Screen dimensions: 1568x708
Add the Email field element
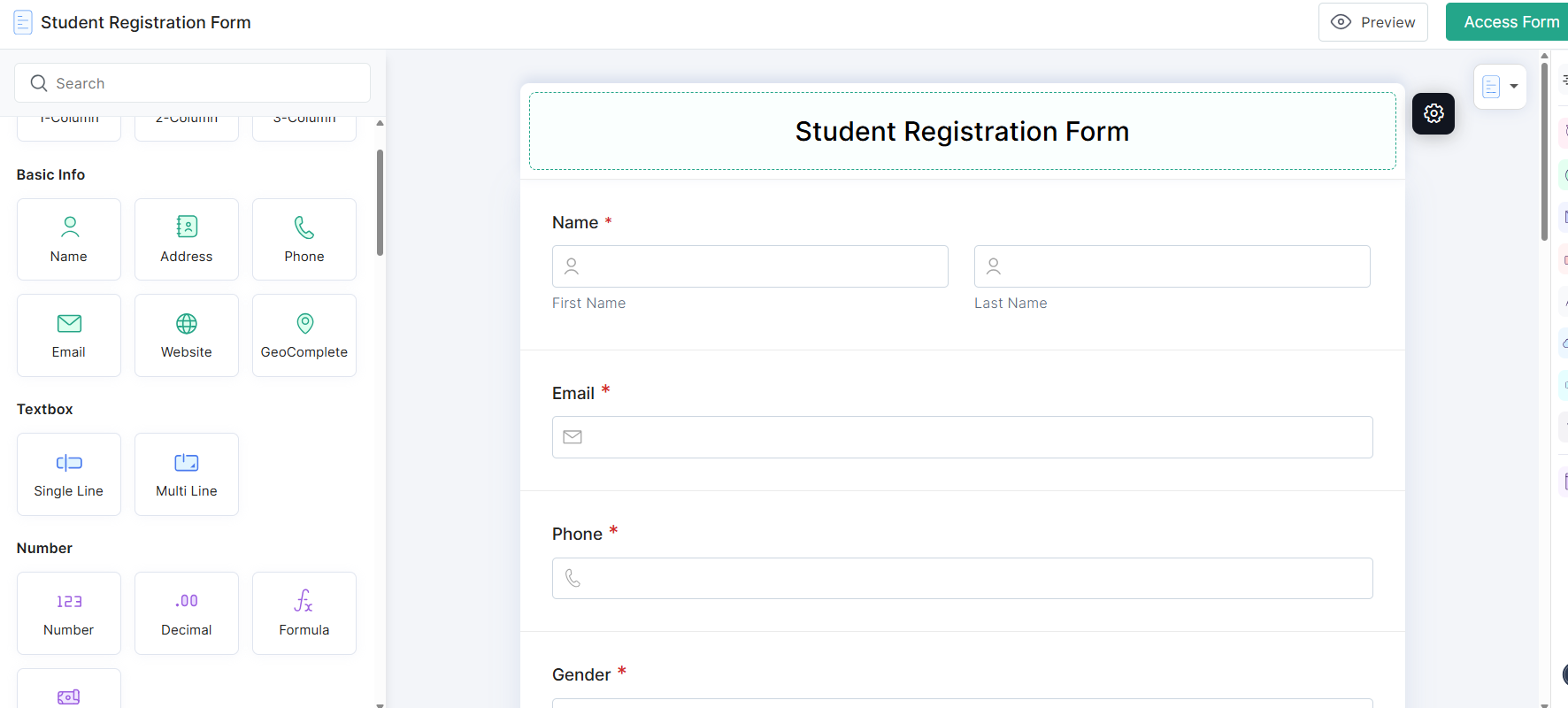click(69, 335)
